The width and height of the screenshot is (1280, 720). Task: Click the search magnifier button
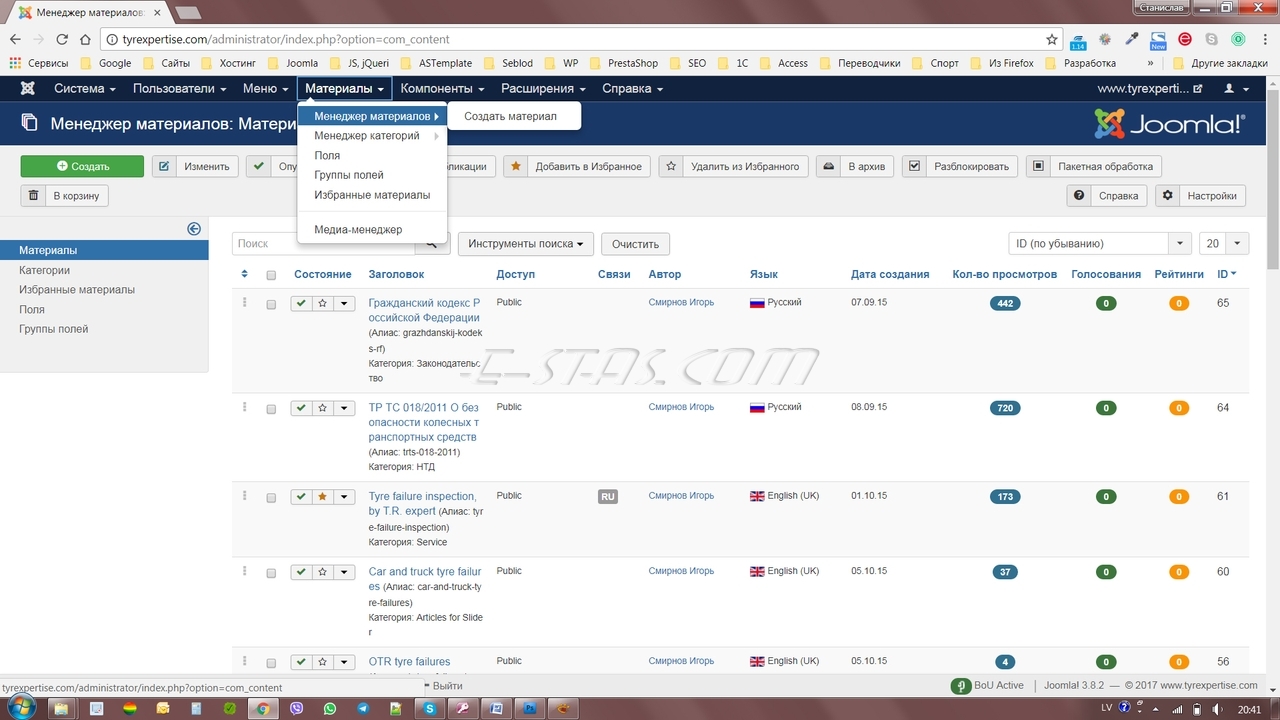[432, 243]
